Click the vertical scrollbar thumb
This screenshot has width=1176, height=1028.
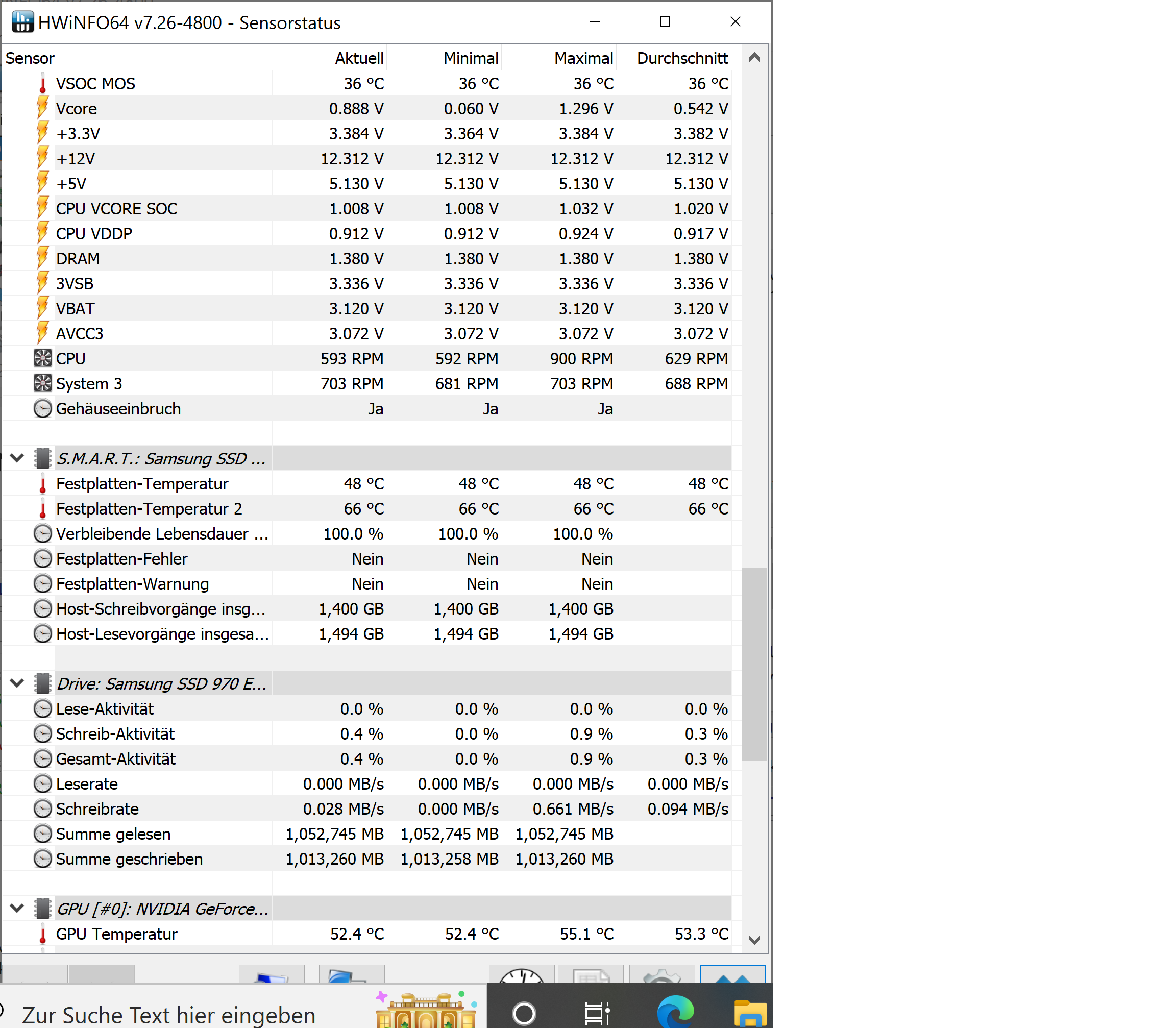tap(754, 664)
